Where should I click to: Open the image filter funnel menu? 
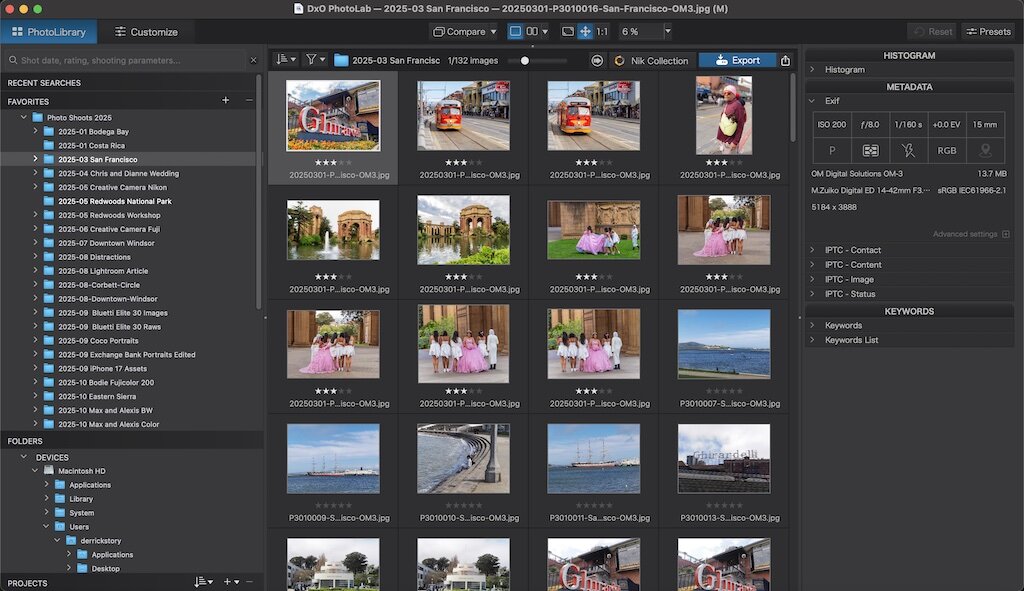(315, 60)
